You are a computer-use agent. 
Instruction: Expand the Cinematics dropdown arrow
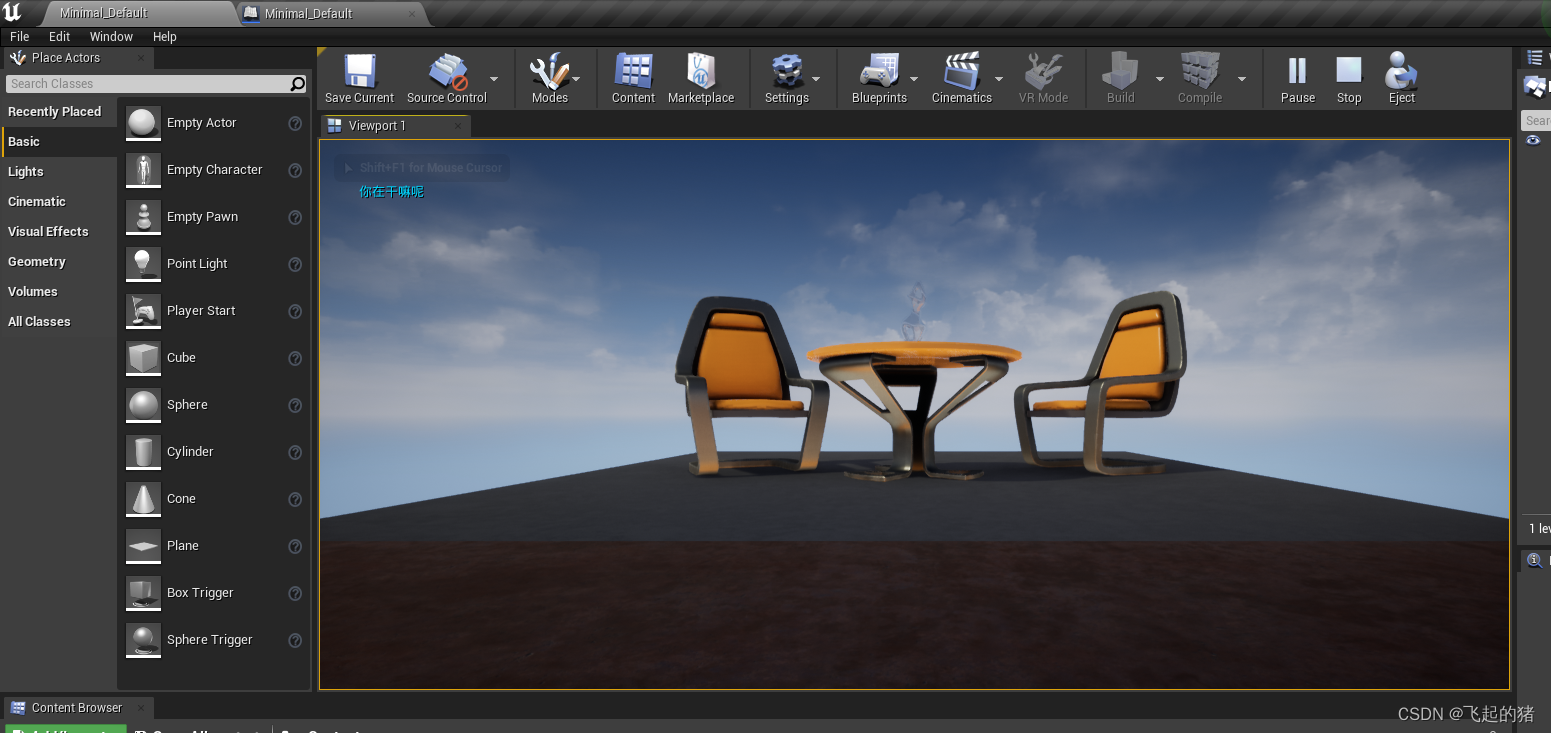coord(999,79)
